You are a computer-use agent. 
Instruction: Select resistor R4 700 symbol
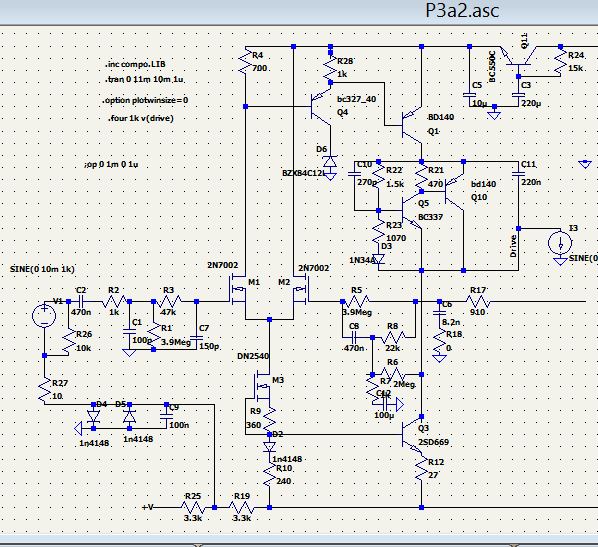(246, 61)
